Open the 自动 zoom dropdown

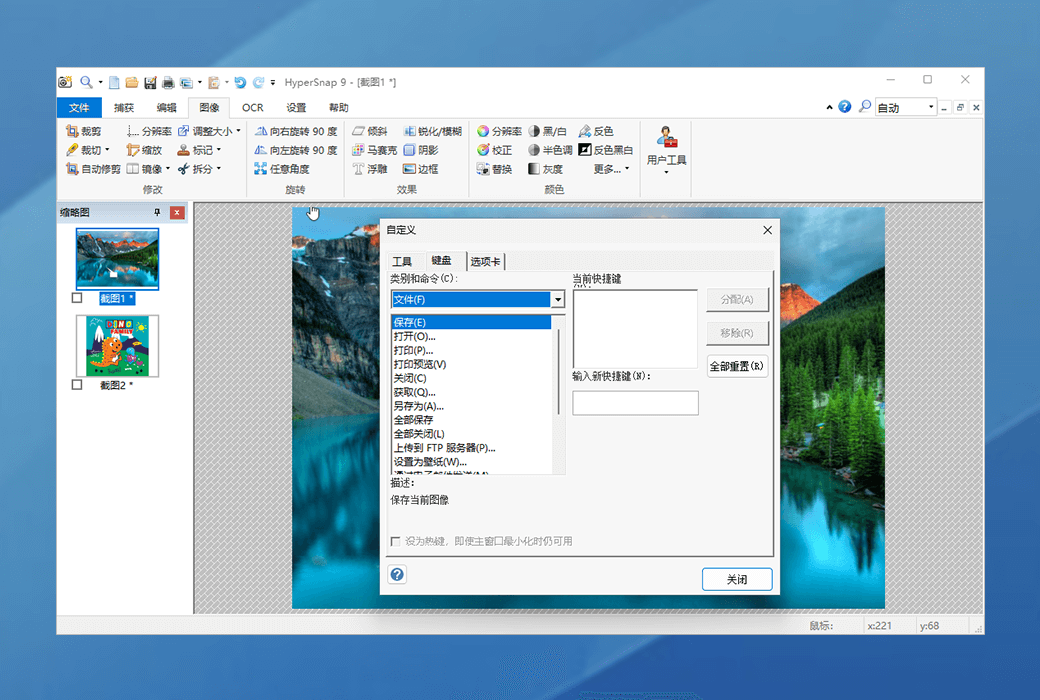[x=931, y=107]
